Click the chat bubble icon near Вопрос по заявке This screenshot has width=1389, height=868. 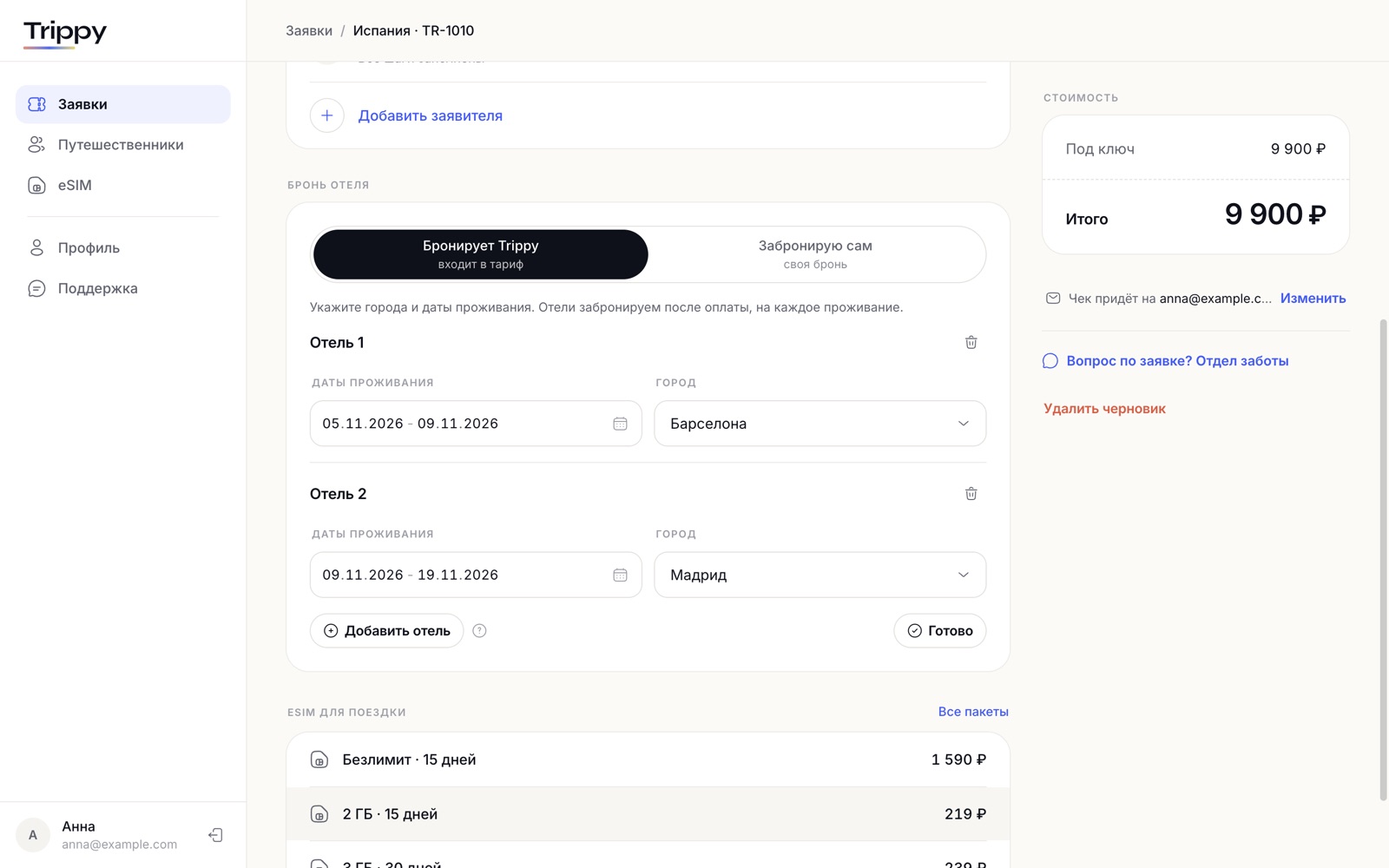(1050, 361)
